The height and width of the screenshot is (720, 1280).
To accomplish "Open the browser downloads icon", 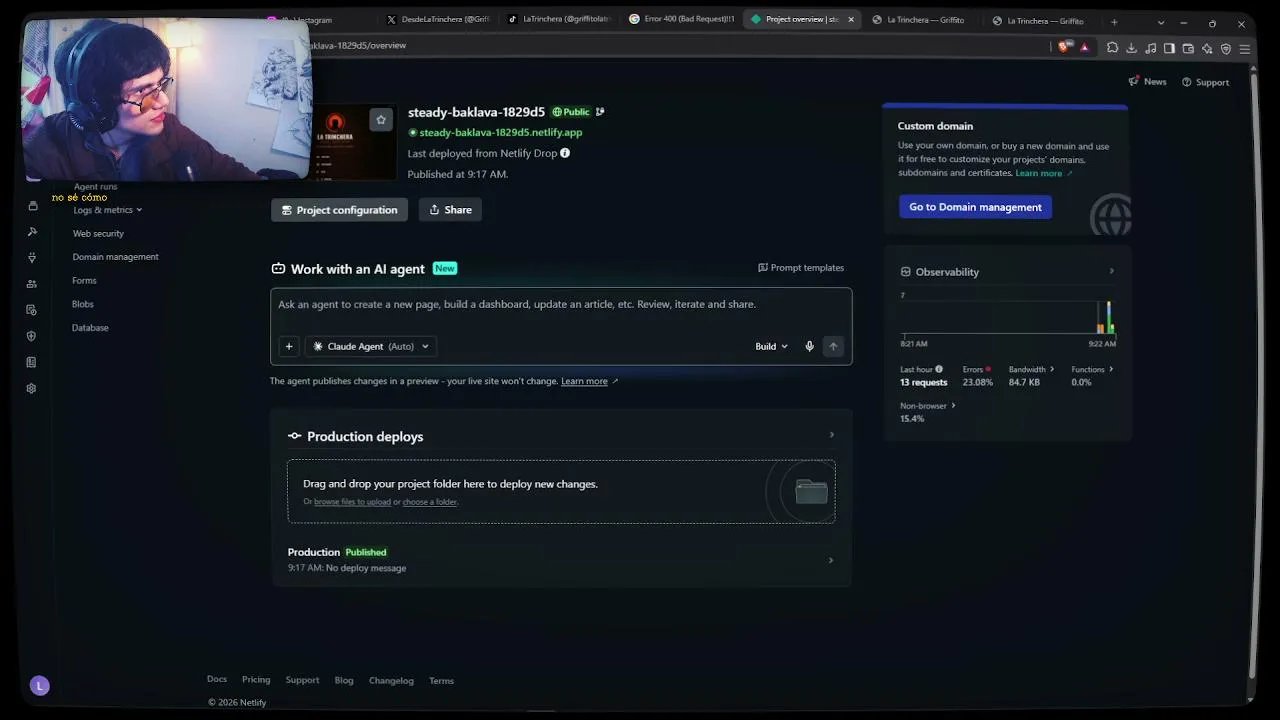I will tap(1131, 48).
